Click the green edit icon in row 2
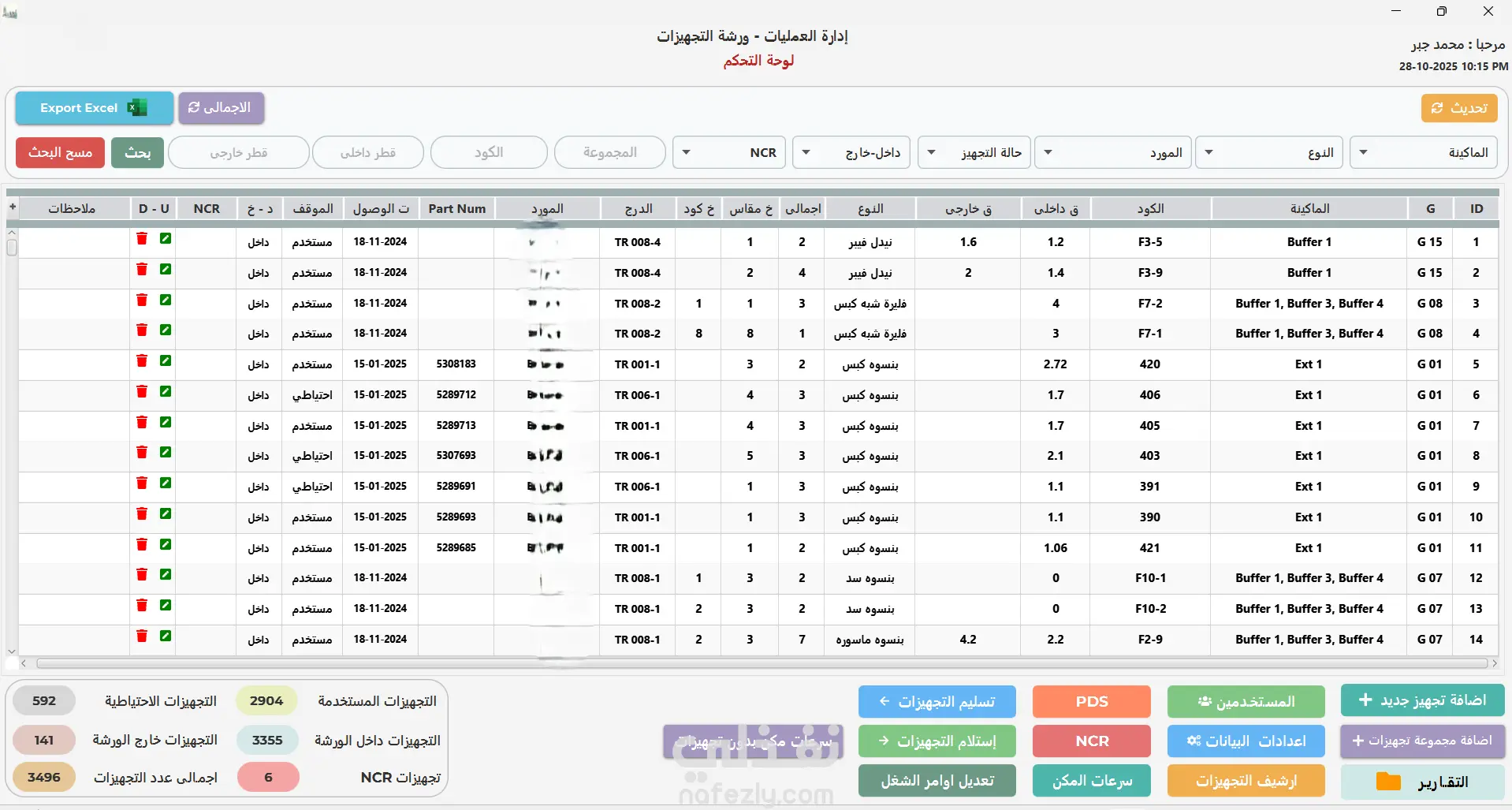1512x810 pixels. click(166, 269)
